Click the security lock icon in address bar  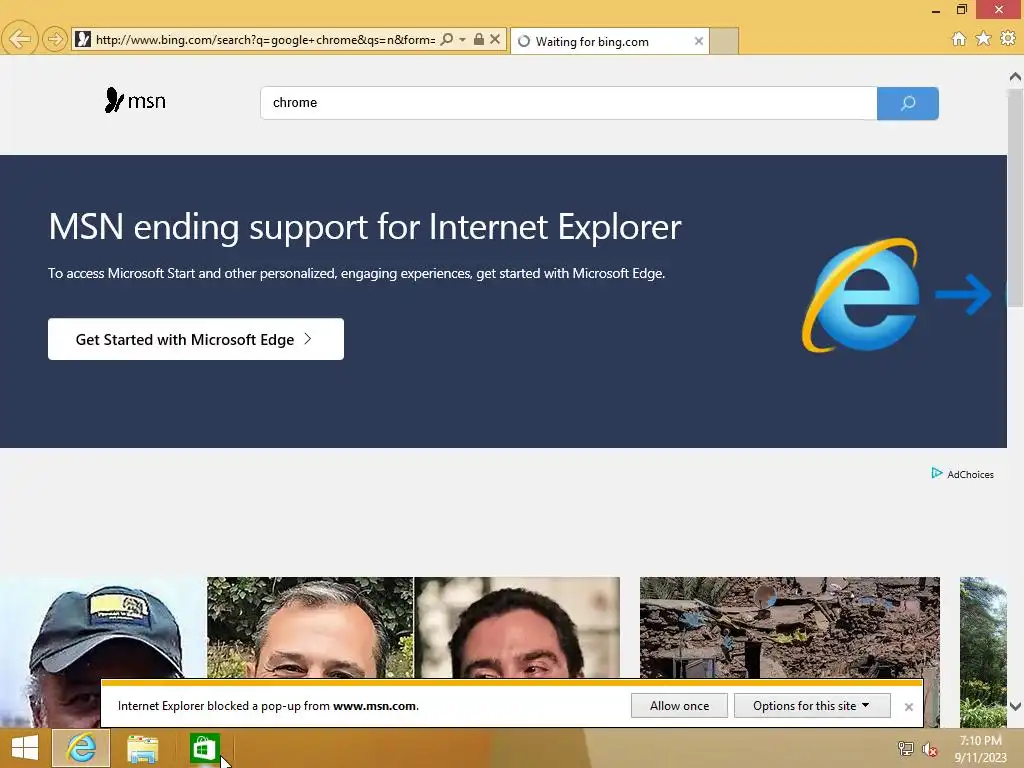tap(479, 39)
